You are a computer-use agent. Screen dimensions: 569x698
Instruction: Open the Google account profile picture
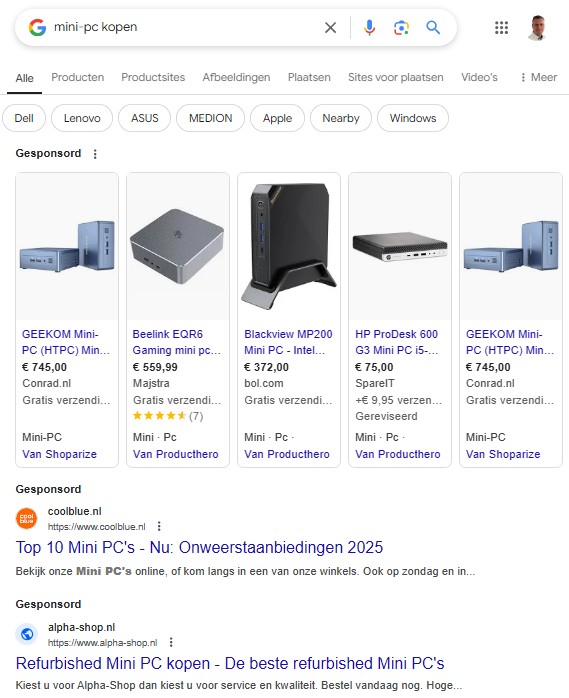(537, 28)
